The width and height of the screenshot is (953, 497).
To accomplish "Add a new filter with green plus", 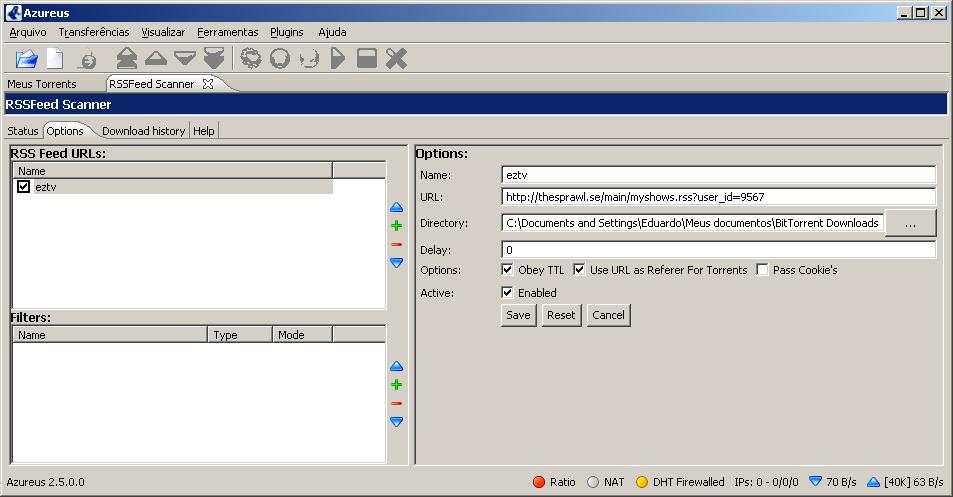I will point(396,385).
